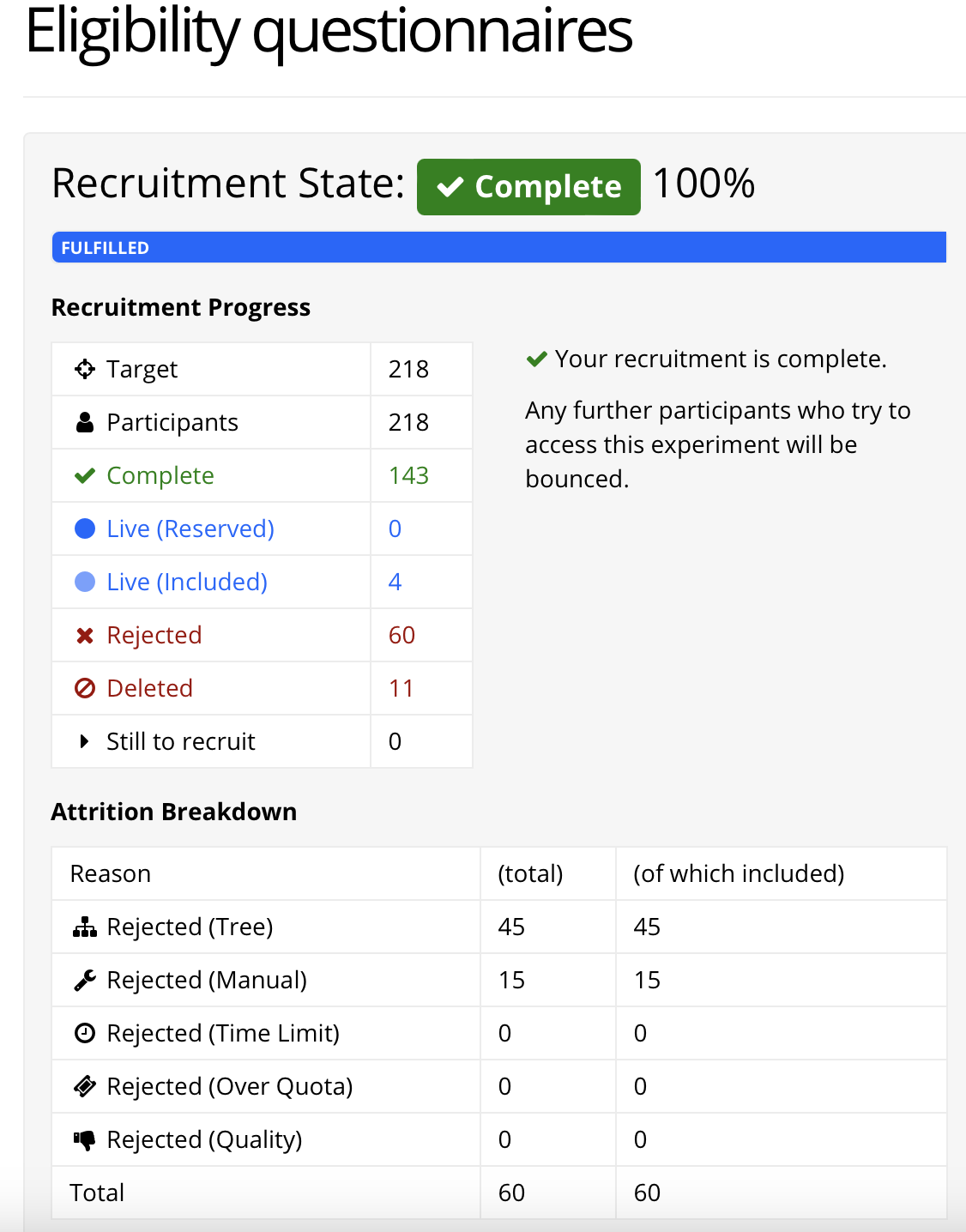966x1232 pixels.
Task: Open the Live (Included) link
Action: click(x=187, y=582)
